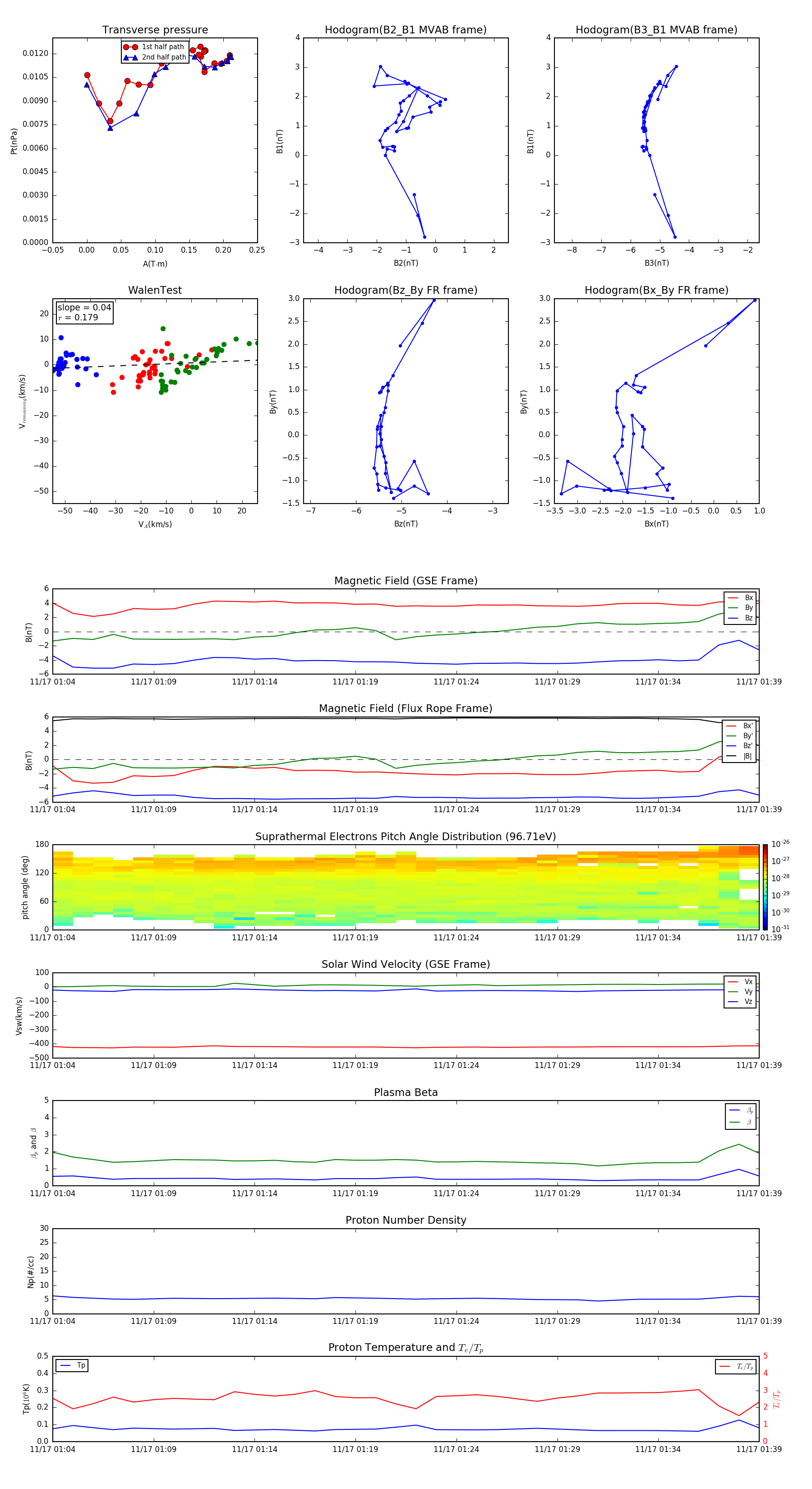Click the 'Pt(nPa)' y-axis label

tap(14, 141)
